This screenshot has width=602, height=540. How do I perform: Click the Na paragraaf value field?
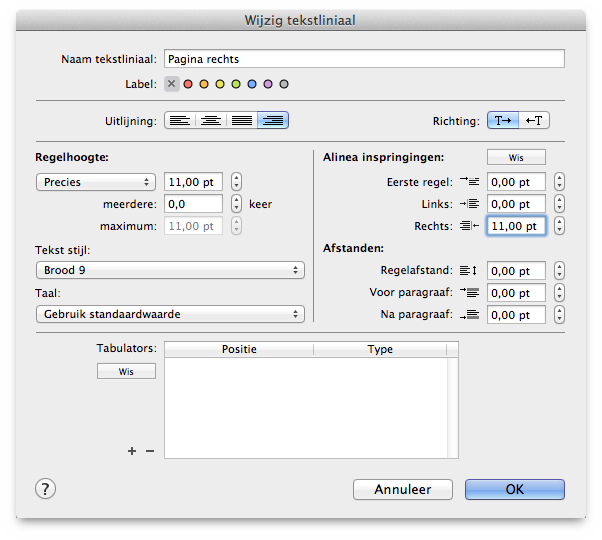[516, 315]
